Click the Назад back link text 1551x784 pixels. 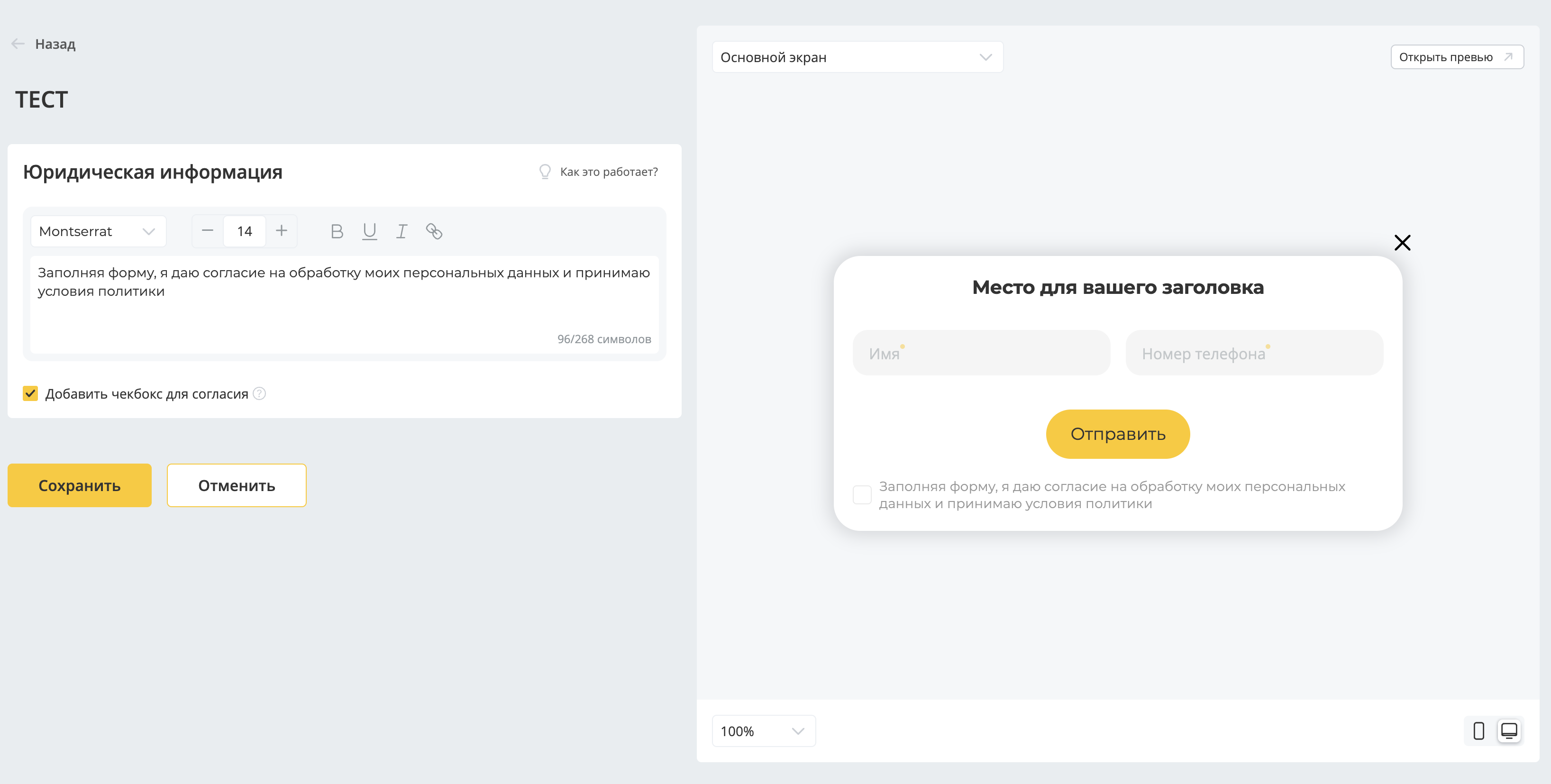coord(55,44)
